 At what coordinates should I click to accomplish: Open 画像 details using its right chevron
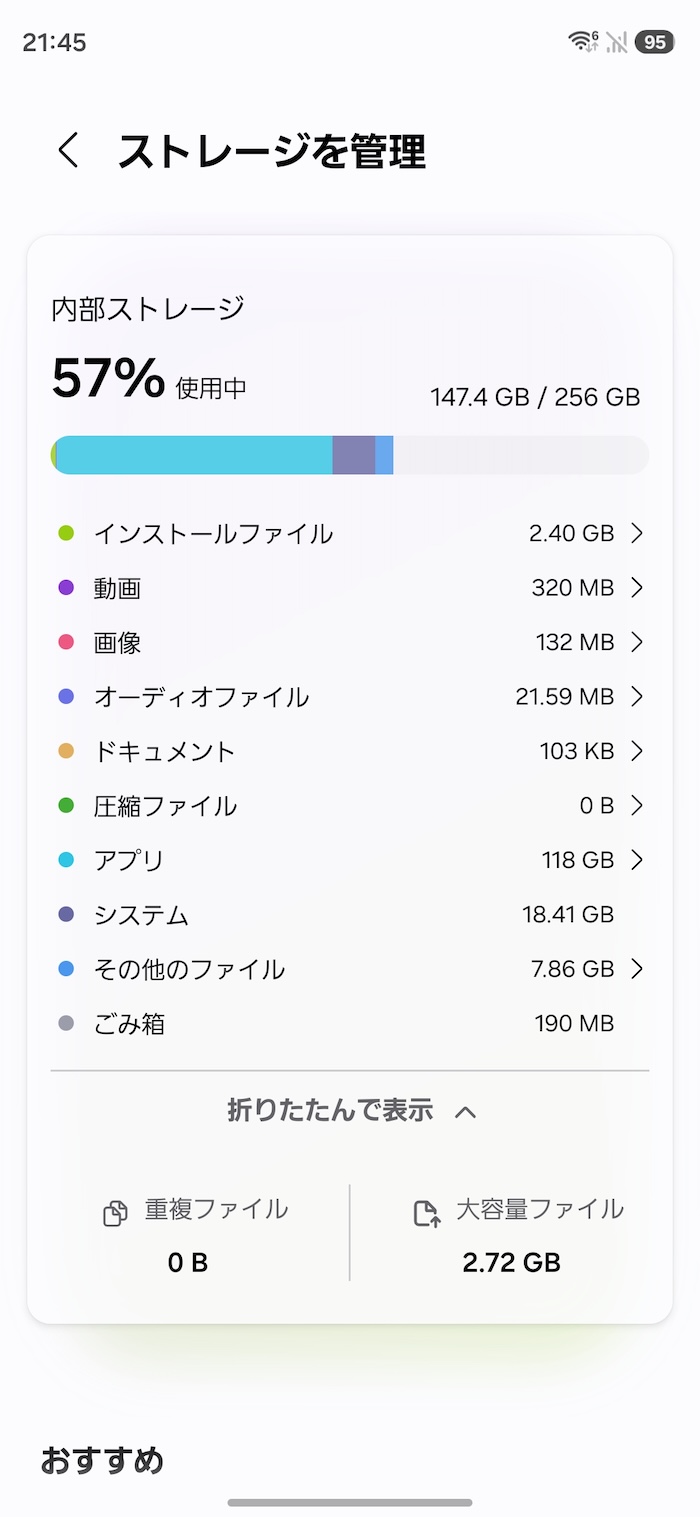638,642
